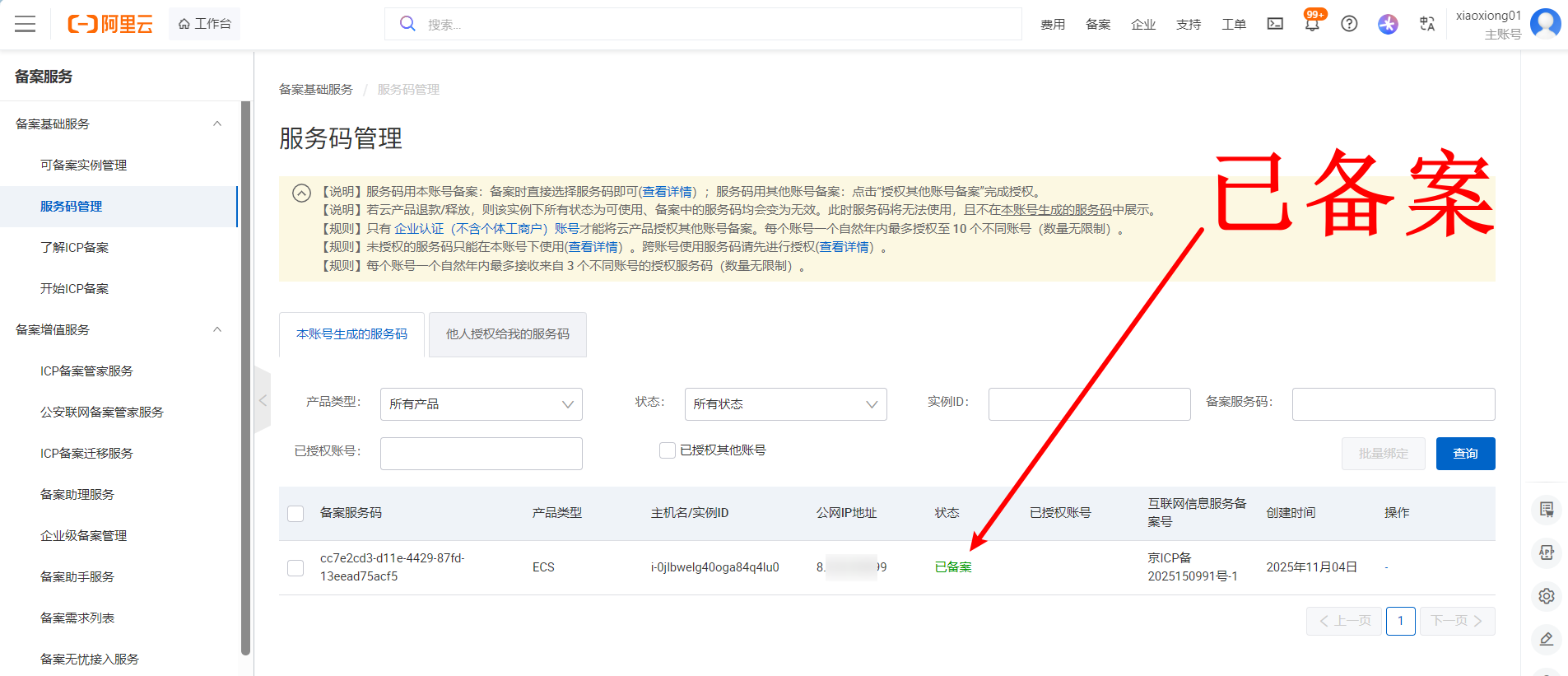Collapse the sidebar with handle arrow
Viewport: 1568px width, 676px height.
(263, 400)
